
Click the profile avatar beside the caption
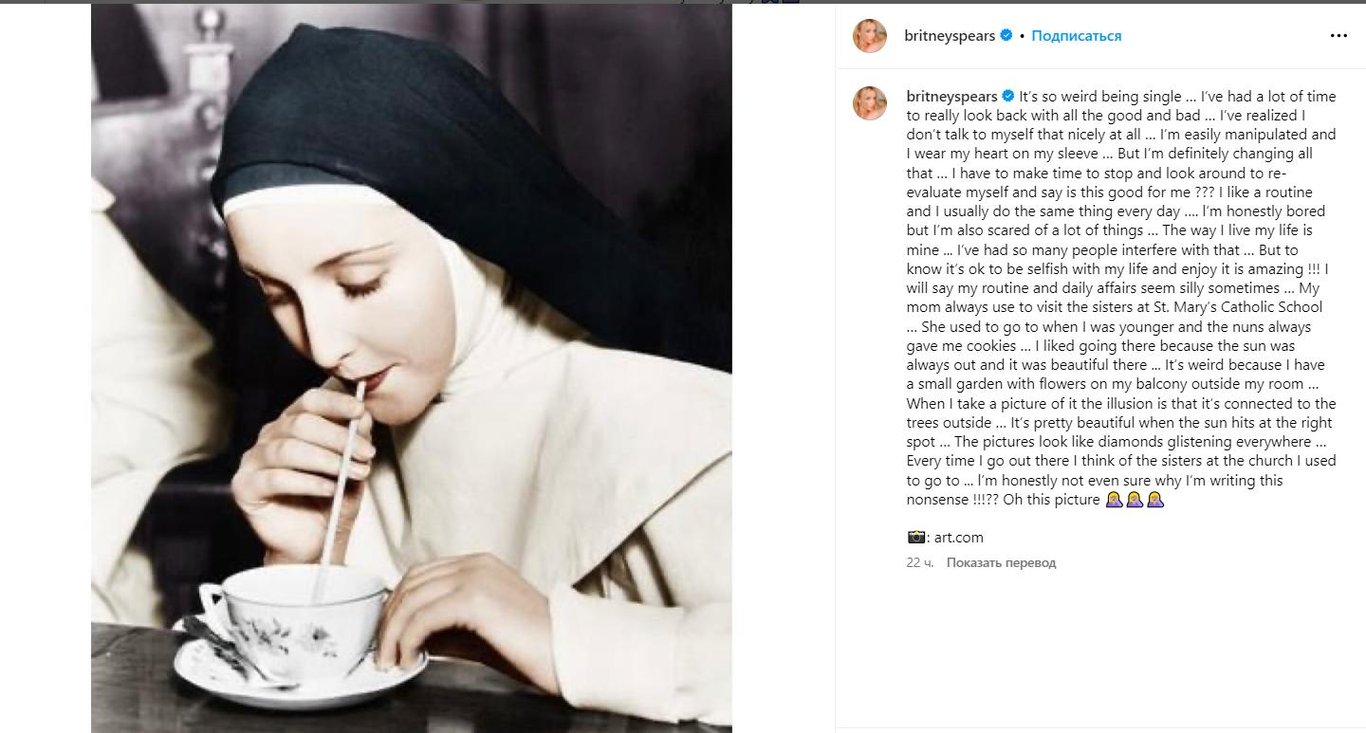coord(869,103)
